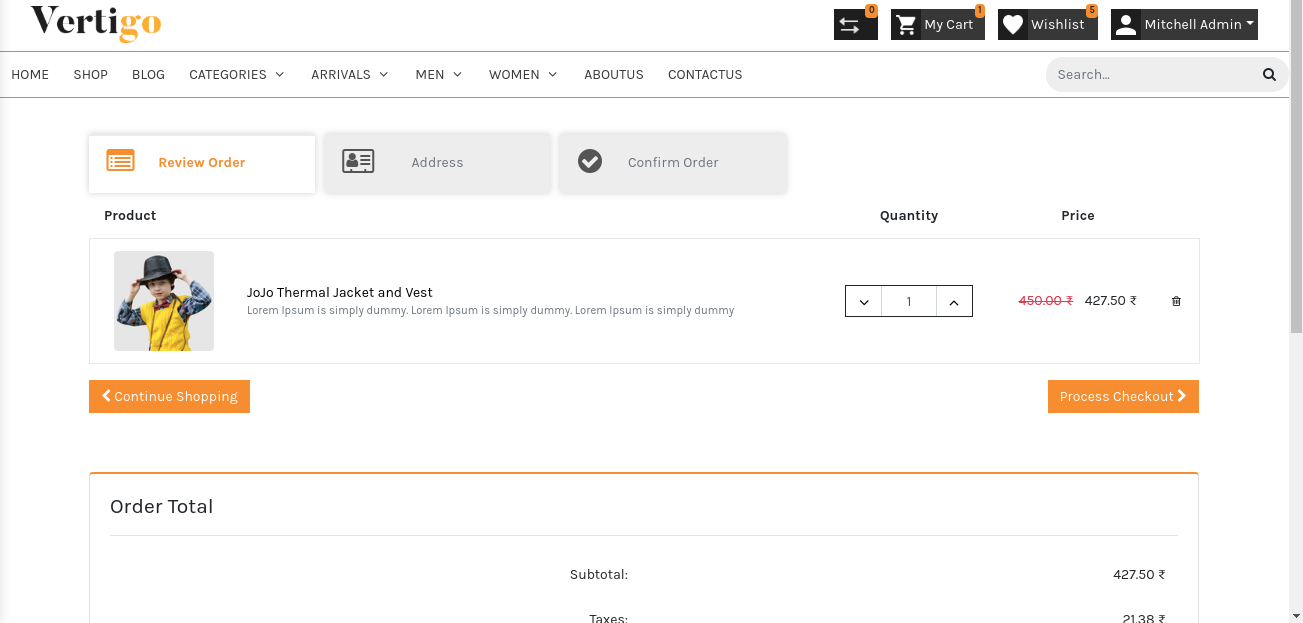
Task: Click the Vertigo logo
Action: point(96,23)
